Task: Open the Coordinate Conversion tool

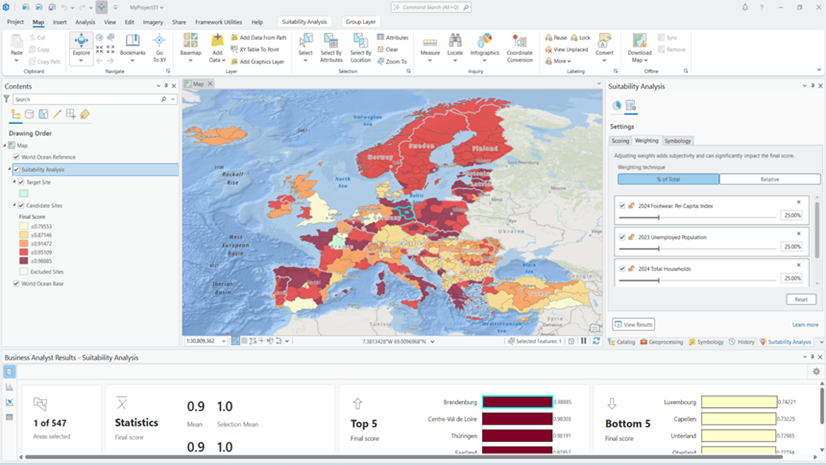Action: (519, 47)
